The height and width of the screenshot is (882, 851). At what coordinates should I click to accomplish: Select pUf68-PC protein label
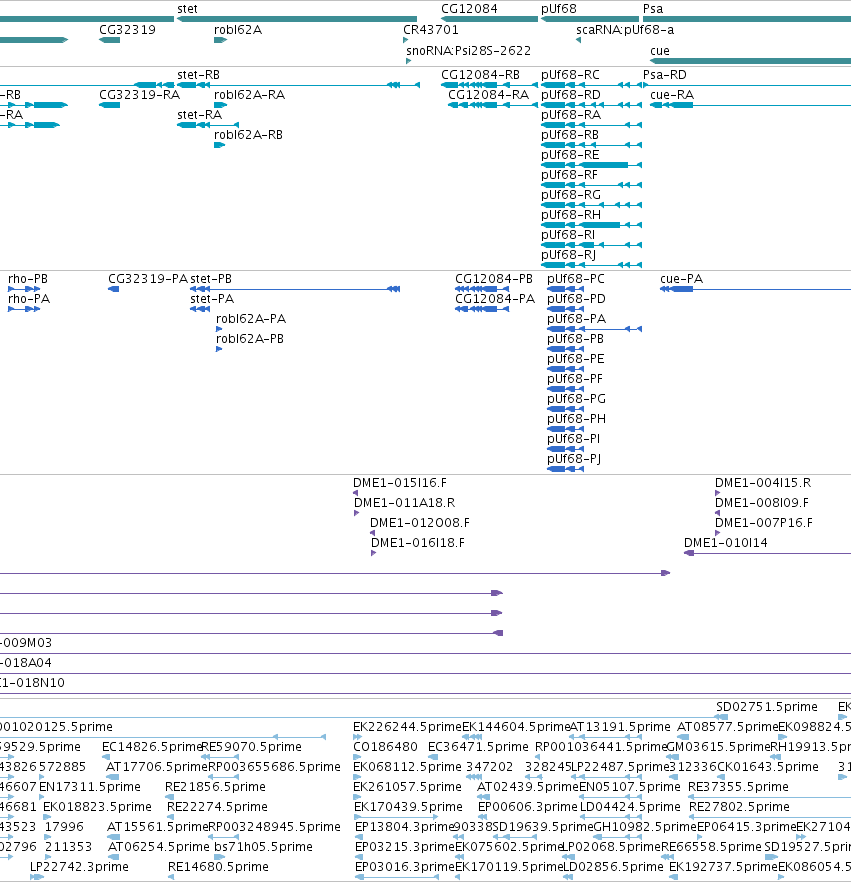point(576,279)
